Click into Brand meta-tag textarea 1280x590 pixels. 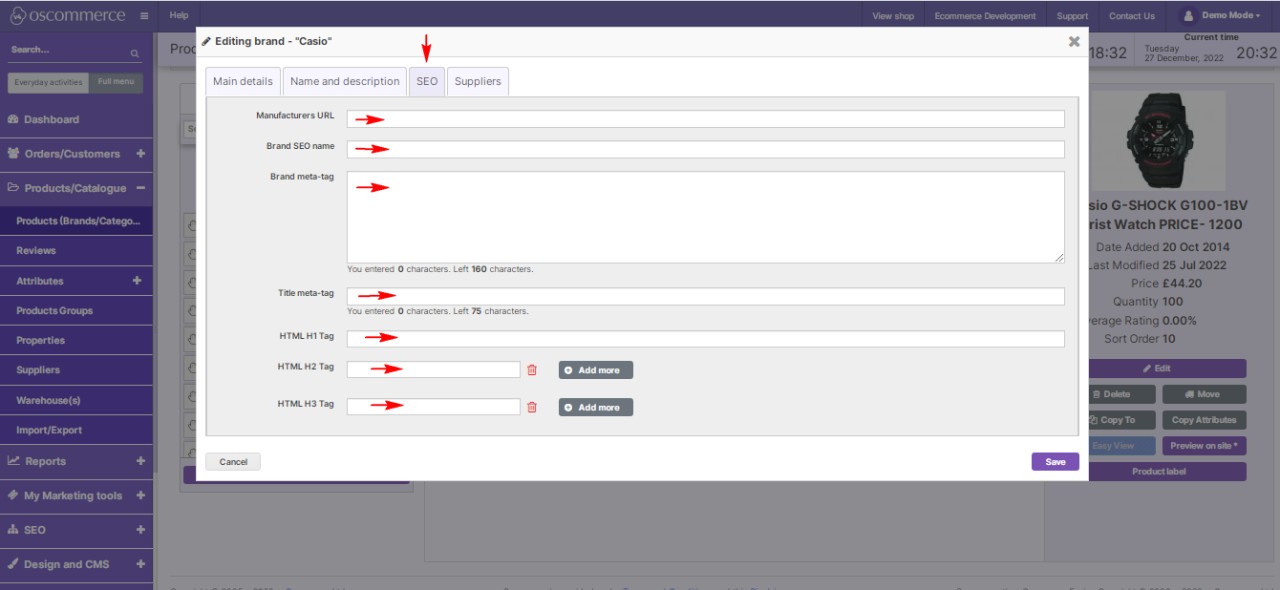tap(705, 217)
